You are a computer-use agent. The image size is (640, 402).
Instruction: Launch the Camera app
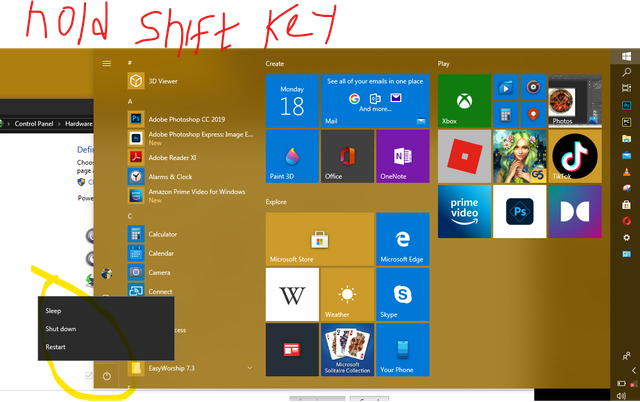191,273
